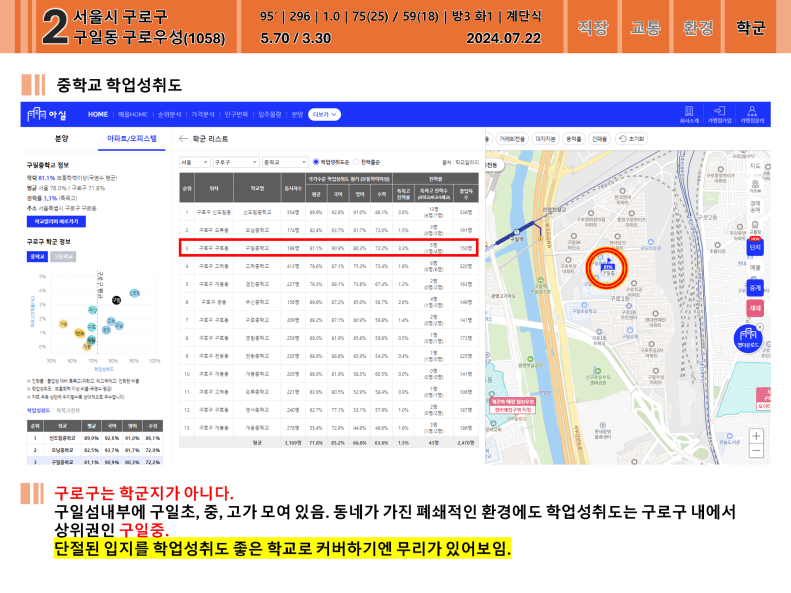Switch the map to 지도 view
Image resolution: width=791 pixels, height=593 pixels.
point(755,166)
